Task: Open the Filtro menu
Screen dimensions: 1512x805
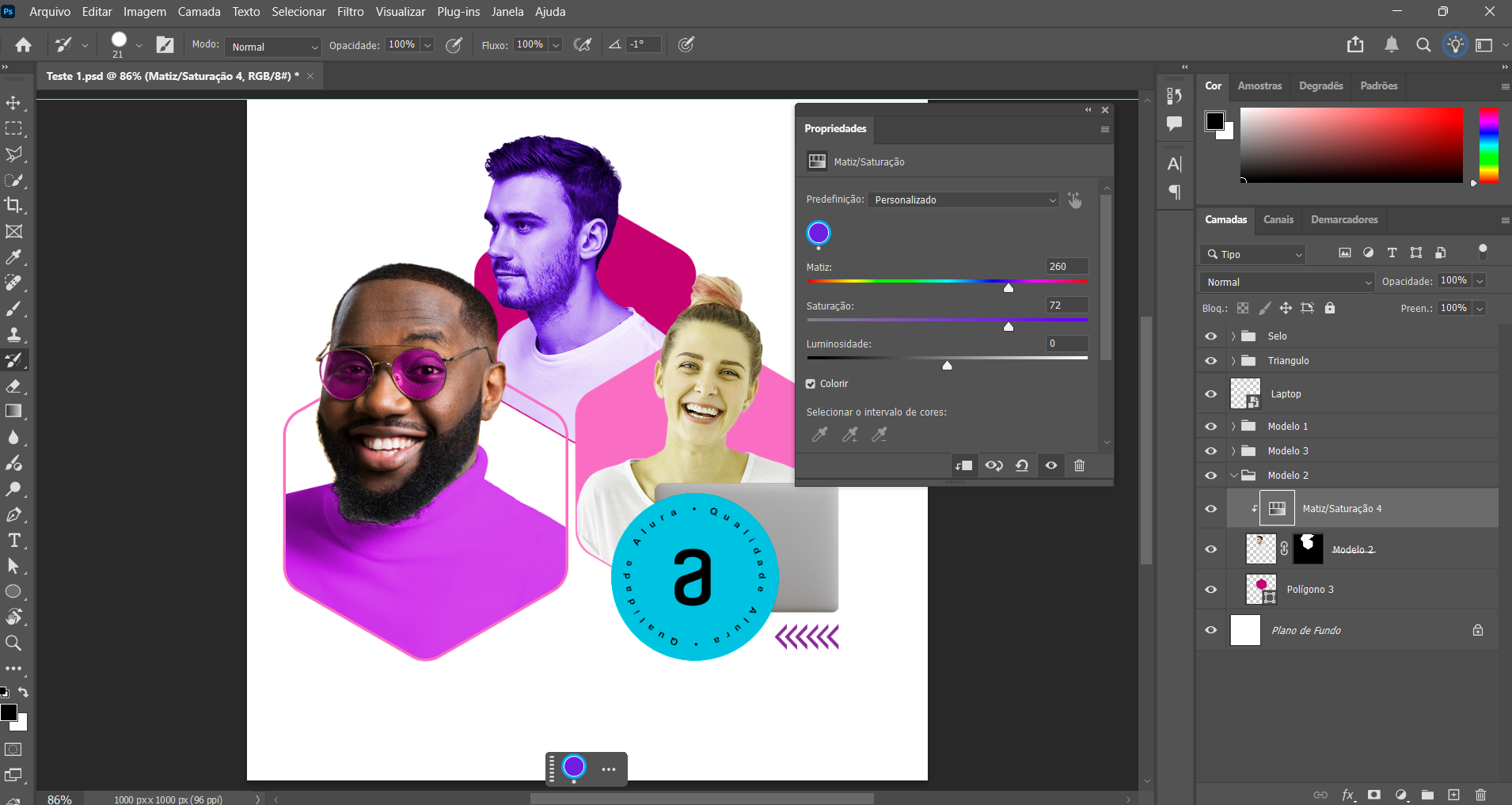Action: 350,12
